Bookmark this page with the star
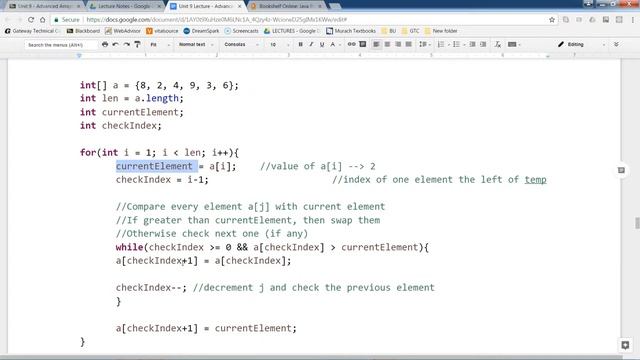Viewport: 640px width, 360px height. (x=552, y=19)
